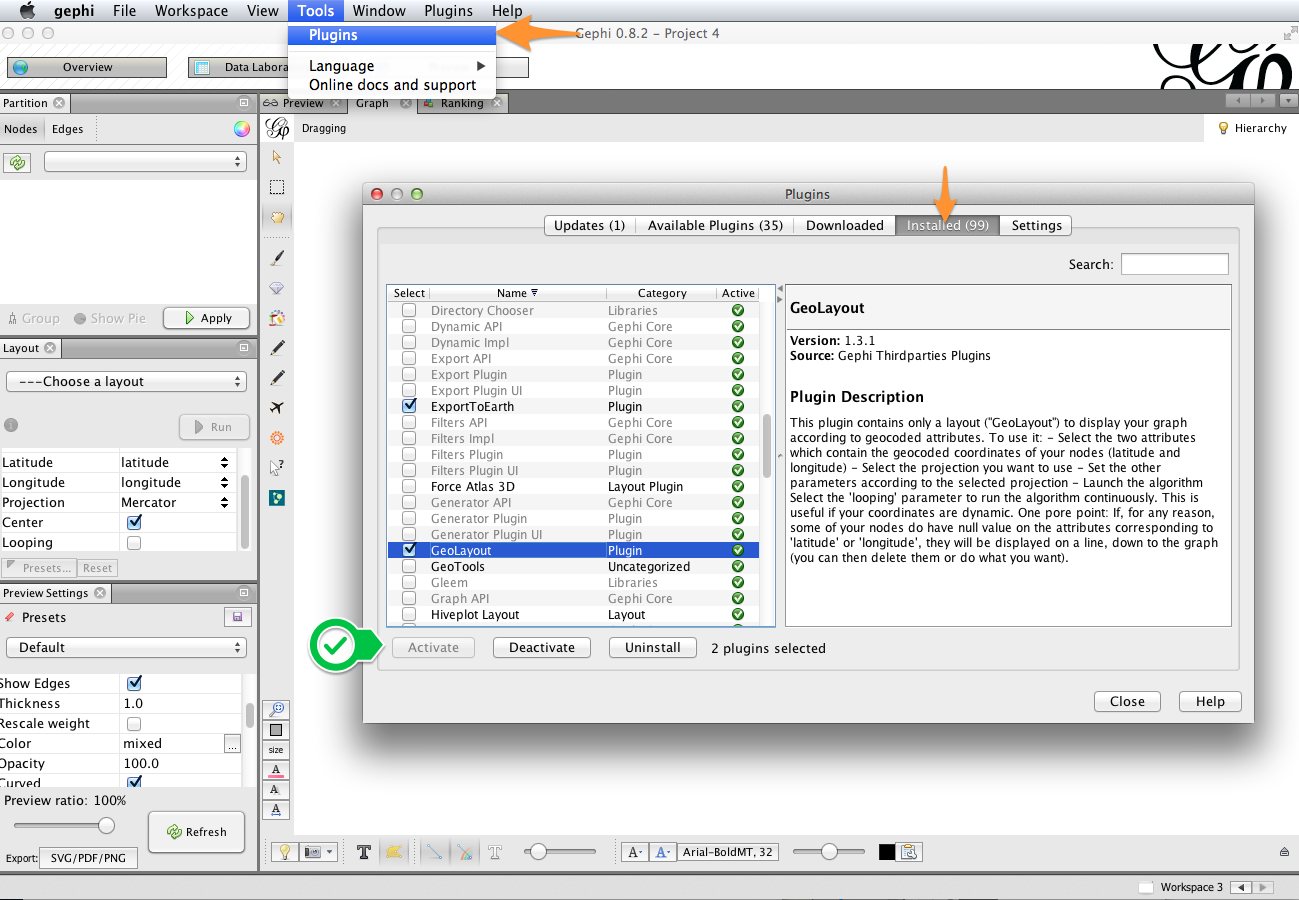The image size is (1299, 900).
Task: Switch to Available Plugins (35) tab
Action: tap(715, 225)
